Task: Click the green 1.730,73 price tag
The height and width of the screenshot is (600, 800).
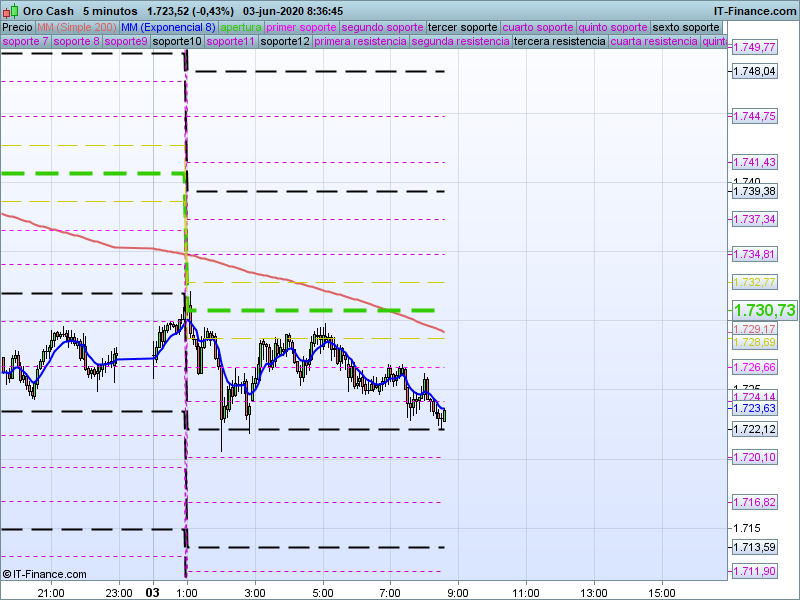Action: [x=764, y=311]
